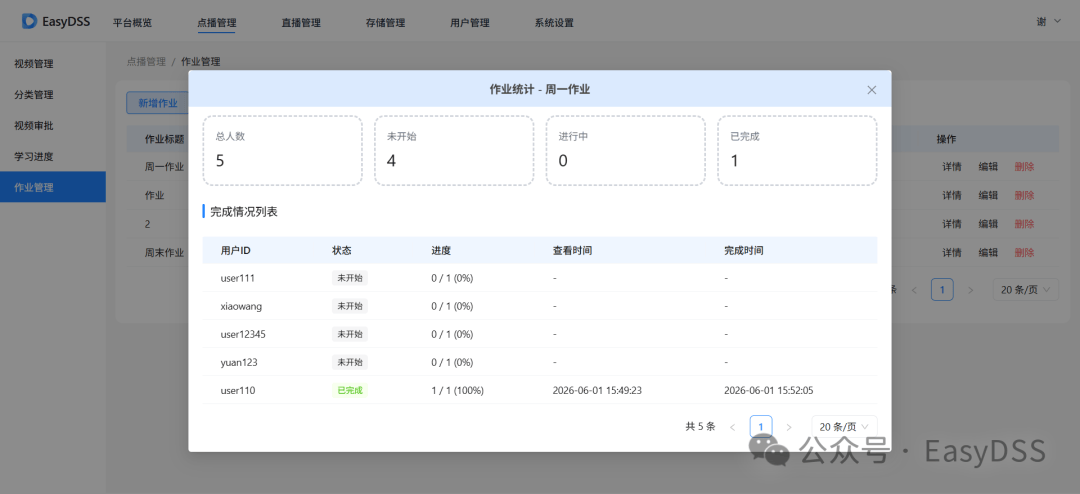The image size is (1080, 494).
Task: Go to next page in dialog pagination
Action: (789, 427)
